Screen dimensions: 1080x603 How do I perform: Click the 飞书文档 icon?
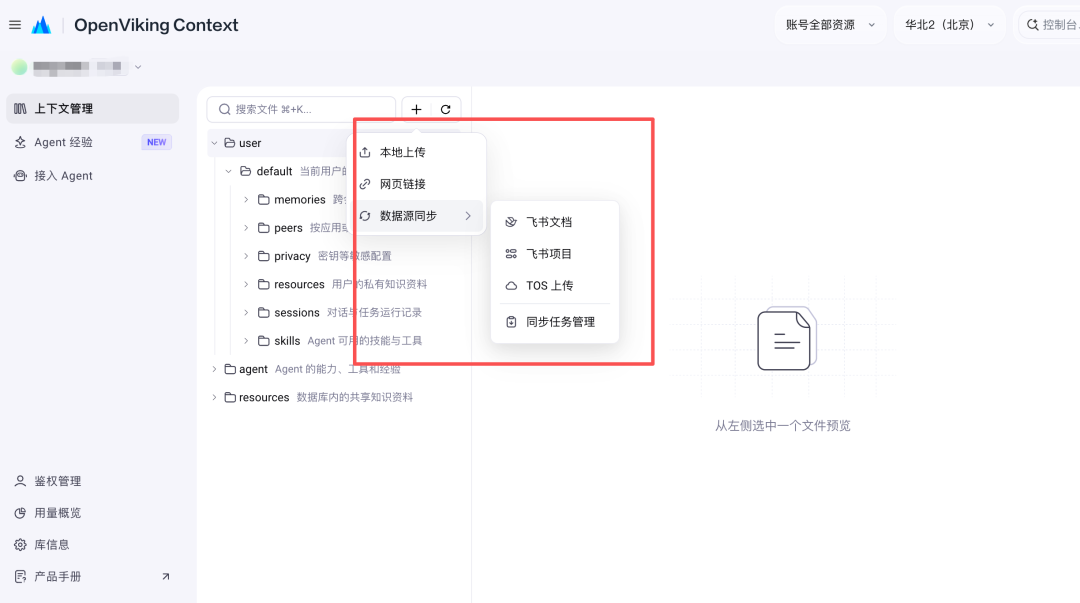511,222
